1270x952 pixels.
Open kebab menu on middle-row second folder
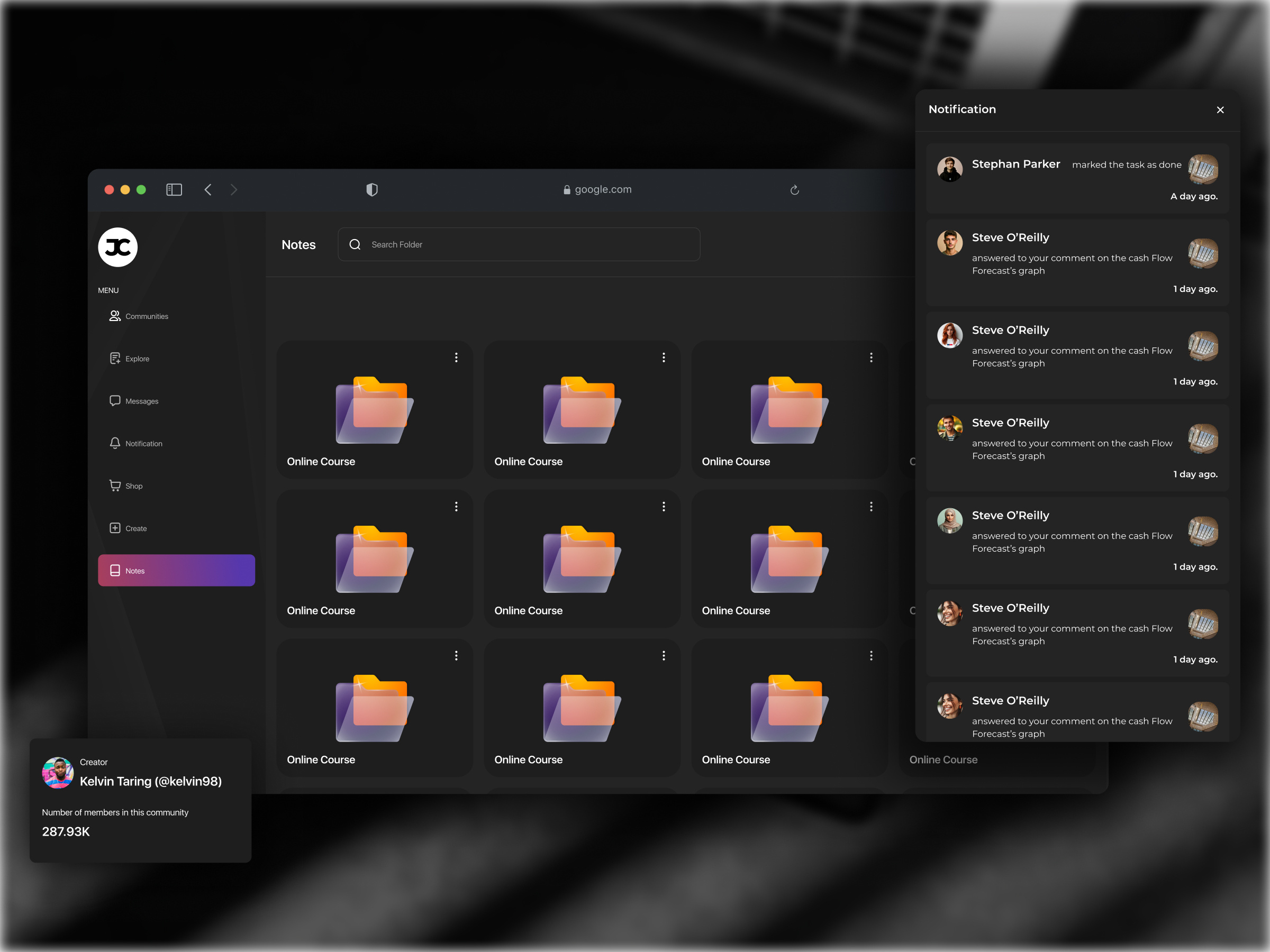664,507
